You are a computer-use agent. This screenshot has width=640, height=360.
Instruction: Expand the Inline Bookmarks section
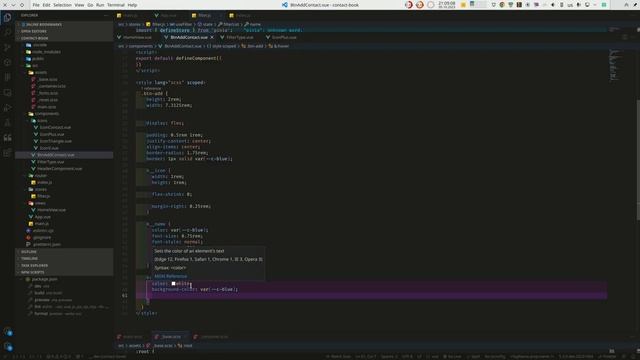tap(64, 24)
